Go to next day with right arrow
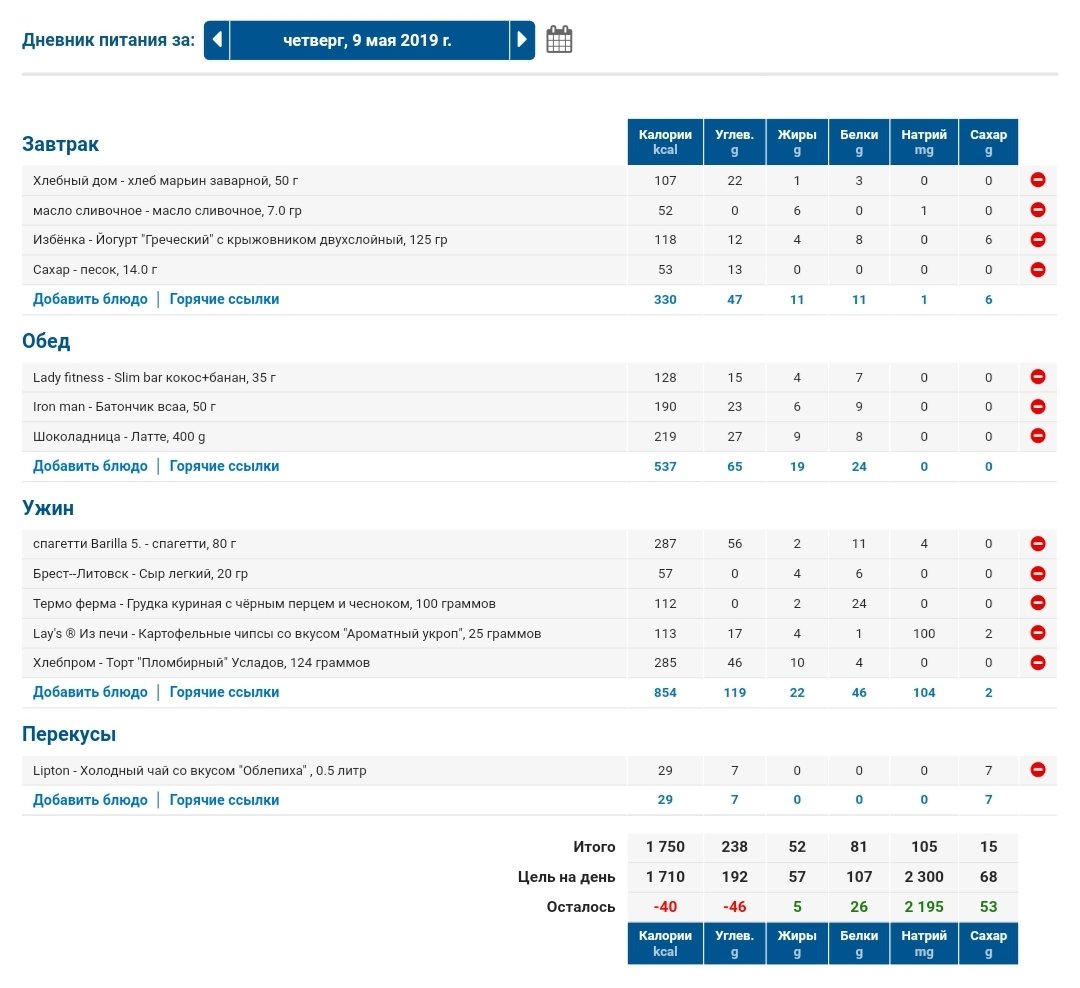Image resolution: width=1080 pixels, height=988 pixels. [521, 41]
